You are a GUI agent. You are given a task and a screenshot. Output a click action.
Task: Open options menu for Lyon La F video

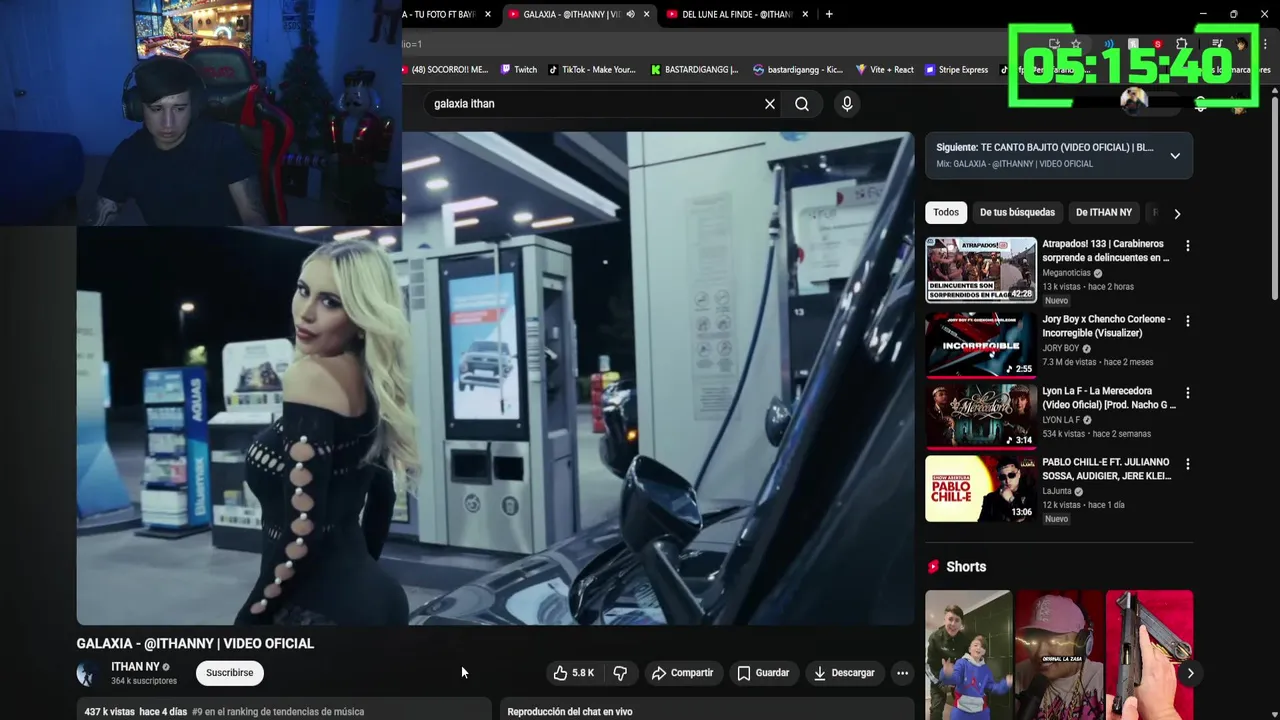point(1188,393)
